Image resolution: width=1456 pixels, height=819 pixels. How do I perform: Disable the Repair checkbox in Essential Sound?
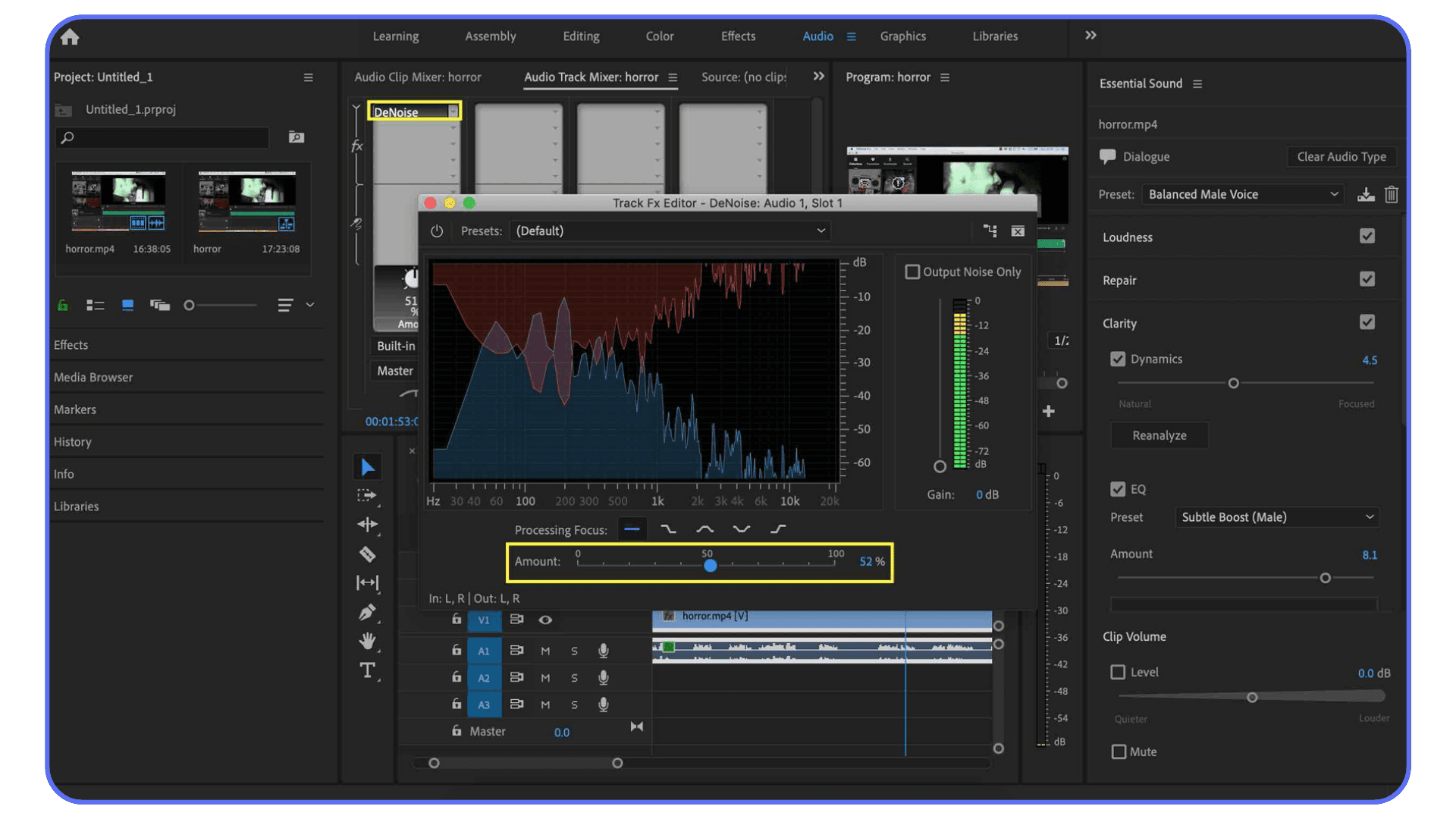click(x=1367, y=279)
